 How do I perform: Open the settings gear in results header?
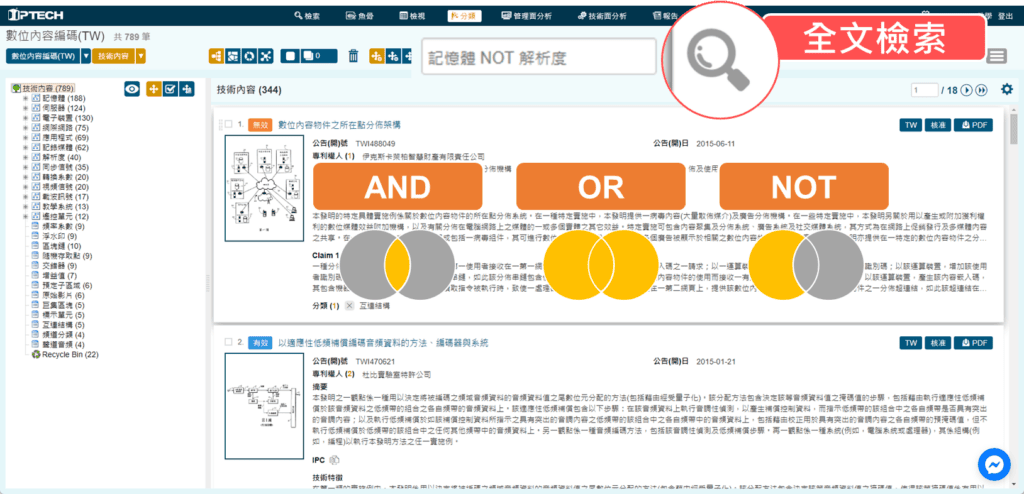(x=1006, y=89)
